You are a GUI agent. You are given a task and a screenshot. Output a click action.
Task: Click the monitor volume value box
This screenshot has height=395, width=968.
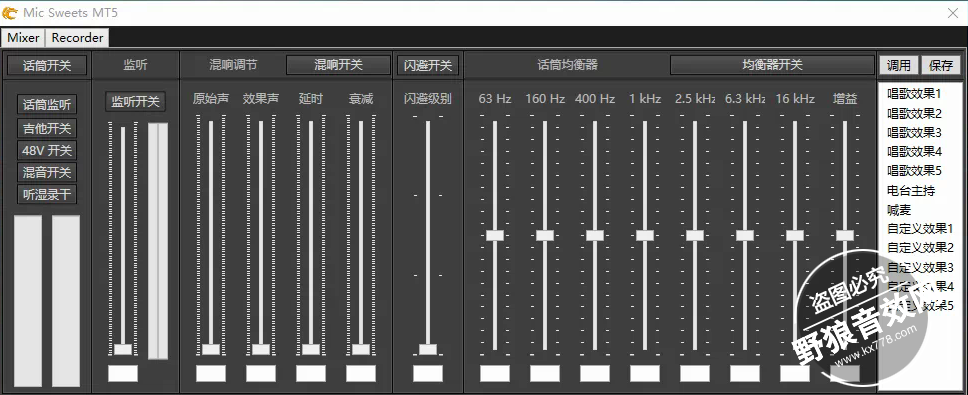123,373
